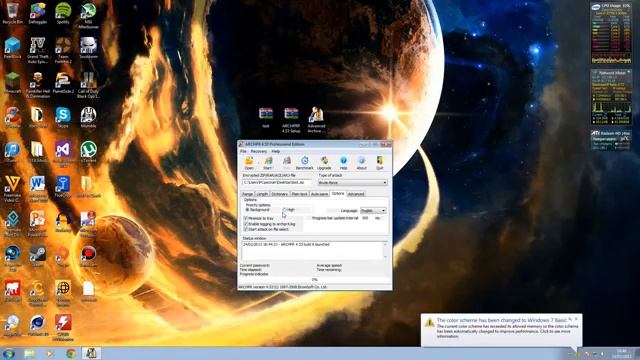The height and width of the screenshot is (360, 640).
Task: Open the About toolbar icon
Action: 361,162
